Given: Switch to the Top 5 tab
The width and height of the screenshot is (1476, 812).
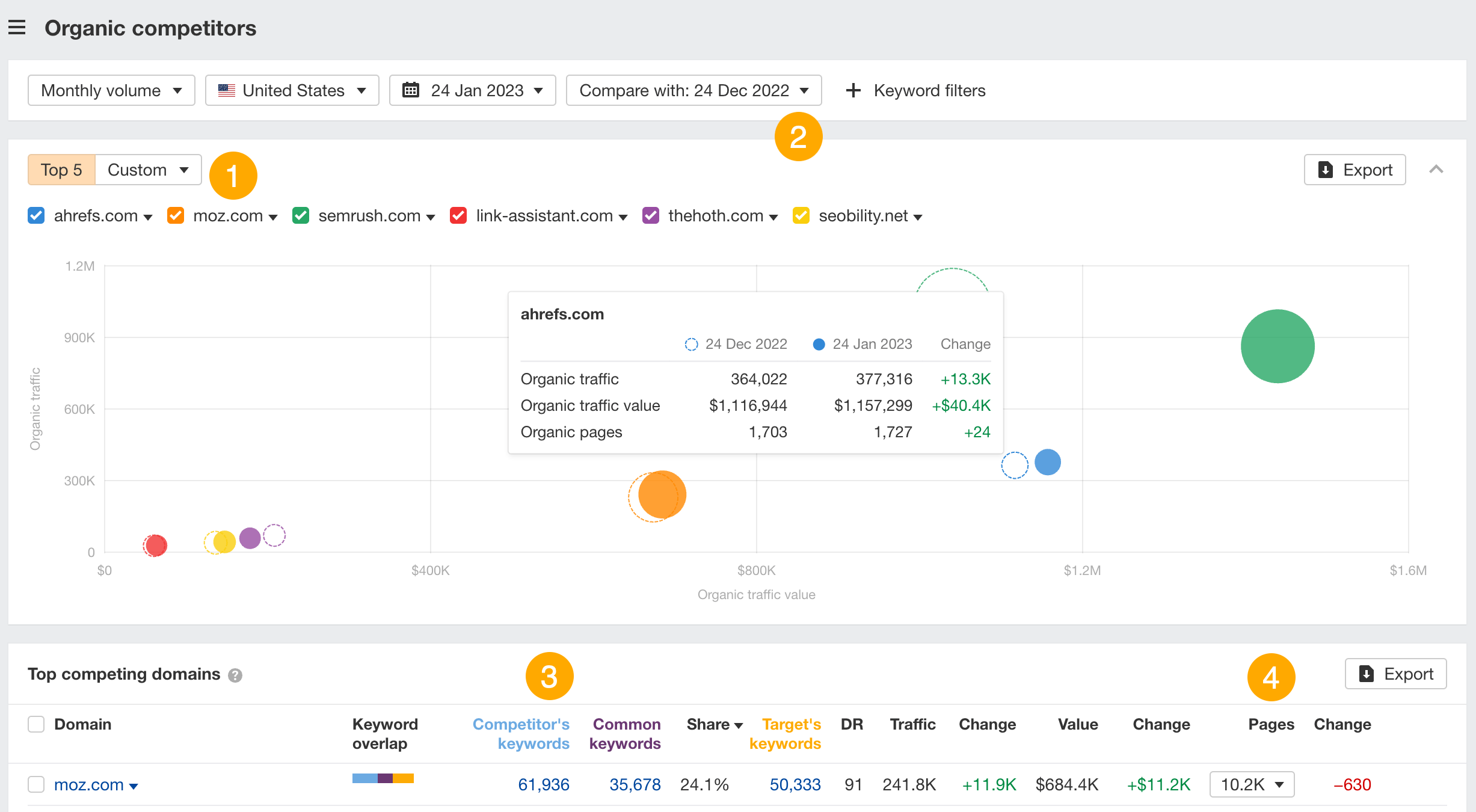Looking at the screenshot, I should (61, 170).
